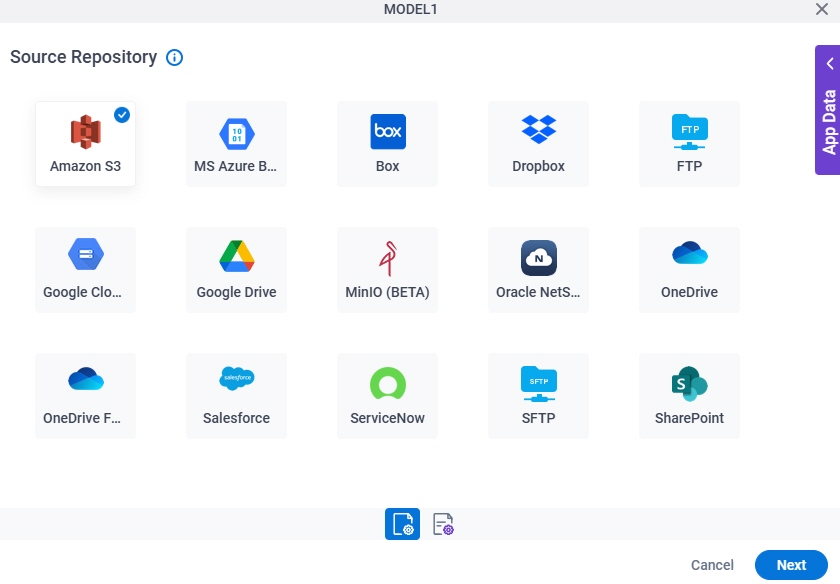The image size is (840, 584).
Task: Pick Dropbox as source repository
Action: pyautogui.click(x=538, y=144)
